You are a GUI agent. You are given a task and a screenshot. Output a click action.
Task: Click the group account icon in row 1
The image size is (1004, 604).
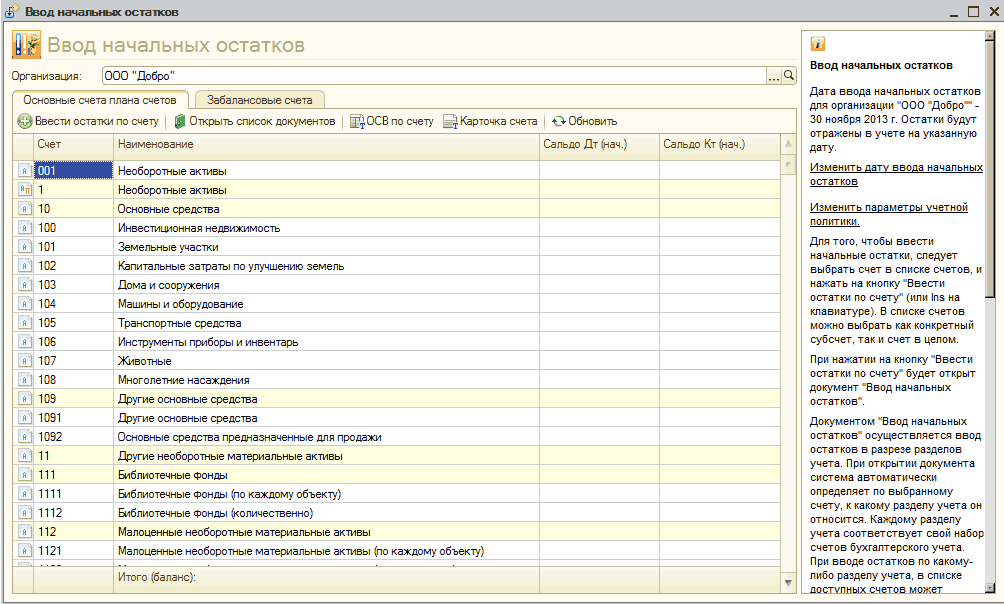(x=24, y=190)
